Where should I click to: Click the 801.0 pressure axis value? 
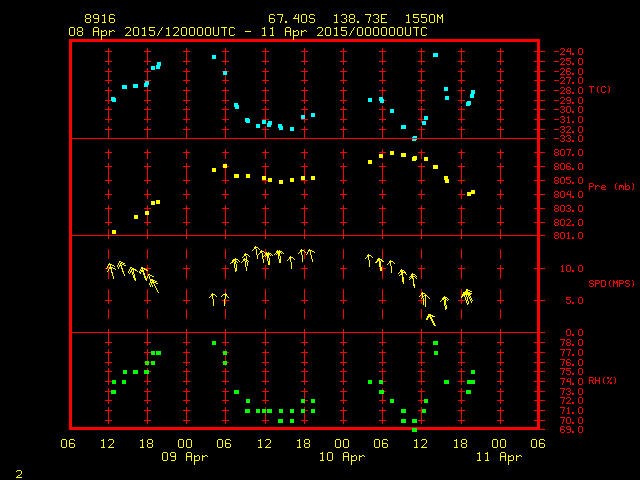click(568, 236)
